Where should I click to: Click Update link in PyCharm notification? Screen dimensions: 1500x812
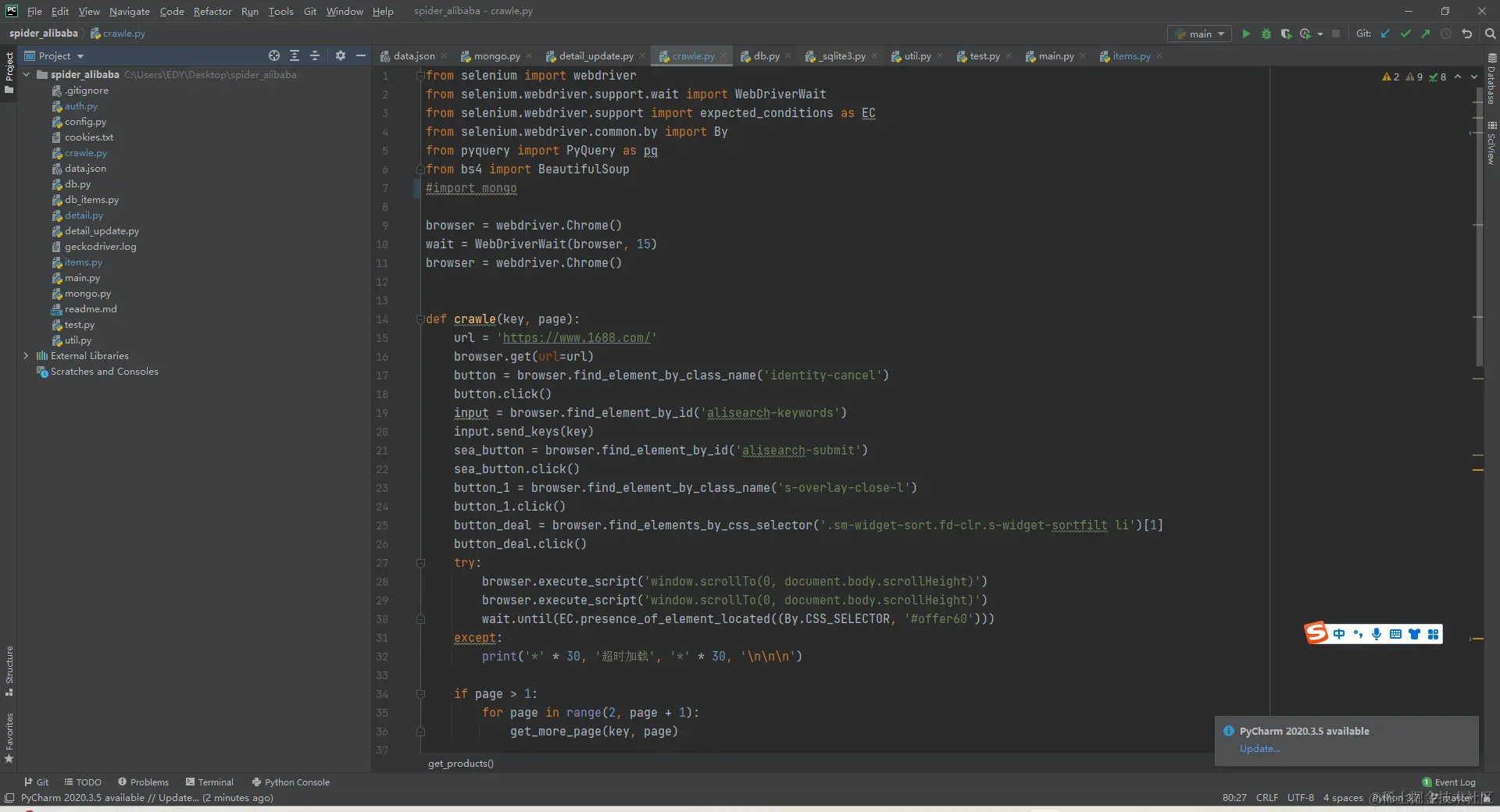click(1259, 748)
